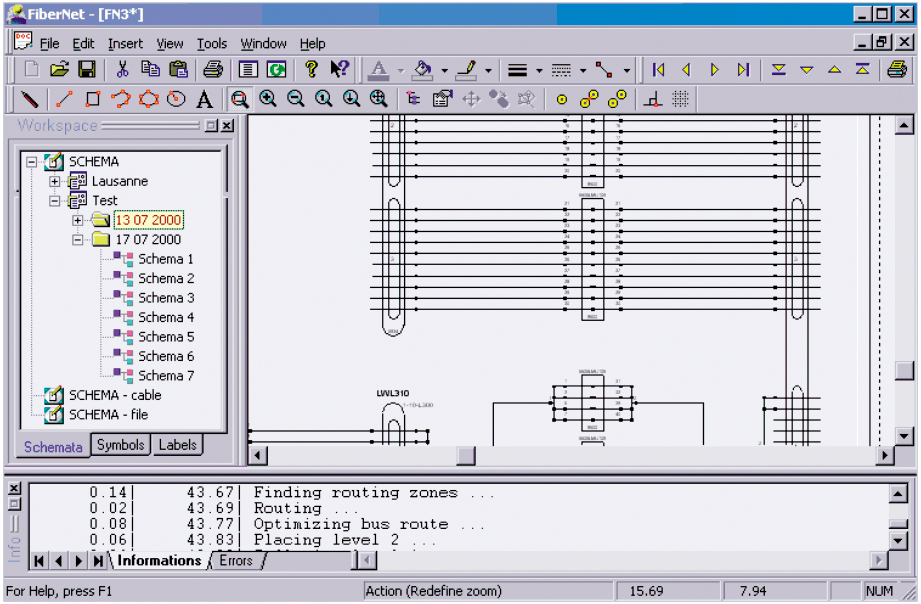Switch to the Errors tab
Viewport: 921px width, 604px height.
click(236, 561)
